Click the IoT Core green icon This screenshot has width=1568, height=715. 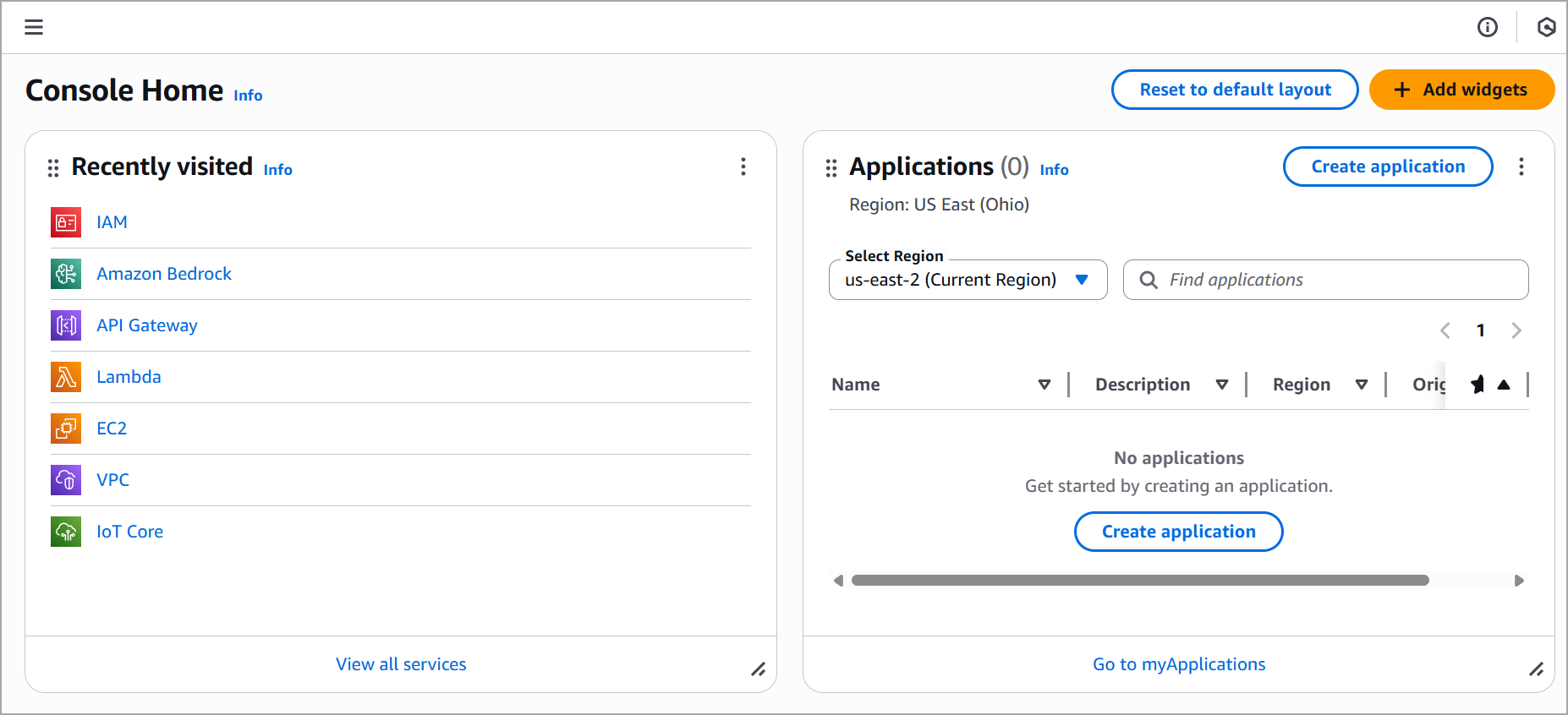pyautogui.click(x=65, y=532)
